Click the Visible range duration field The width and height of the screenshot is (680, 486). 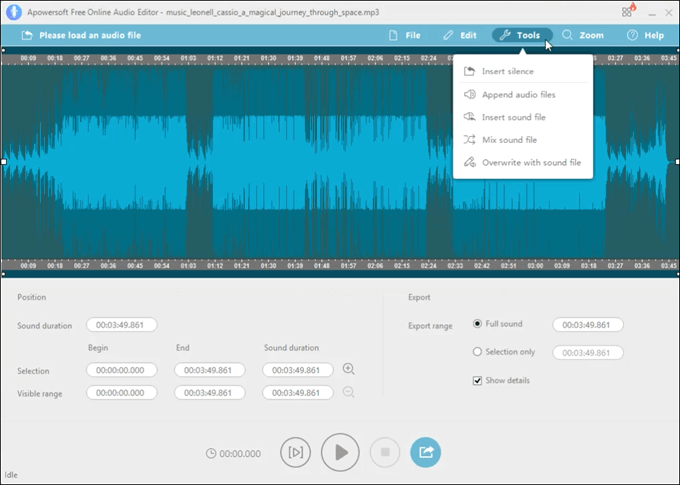pyautogui.click(x=298, y=393)
